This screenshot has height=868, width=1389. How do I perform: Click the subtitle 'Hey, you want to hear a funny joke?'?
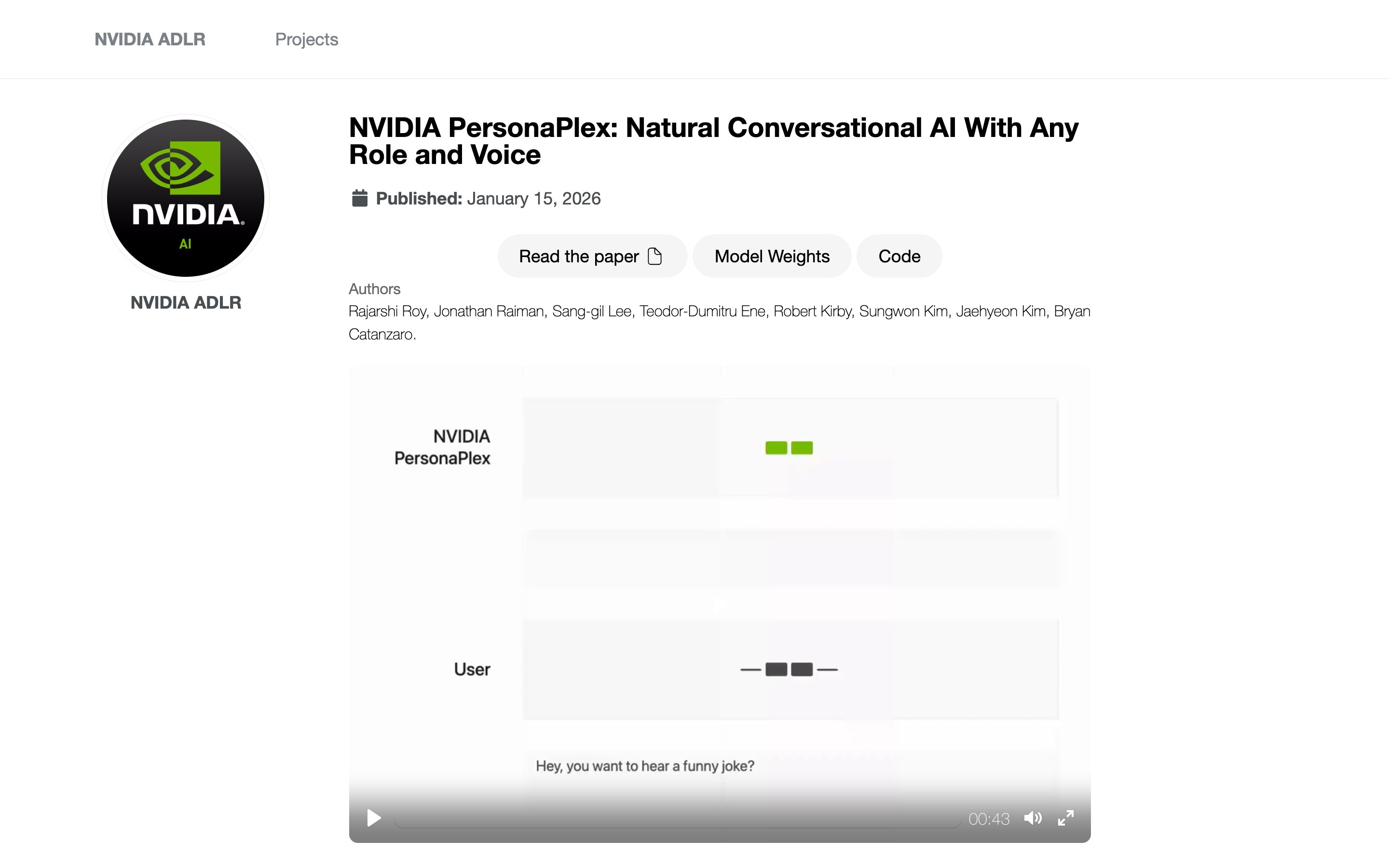click(x=644, y=766)
